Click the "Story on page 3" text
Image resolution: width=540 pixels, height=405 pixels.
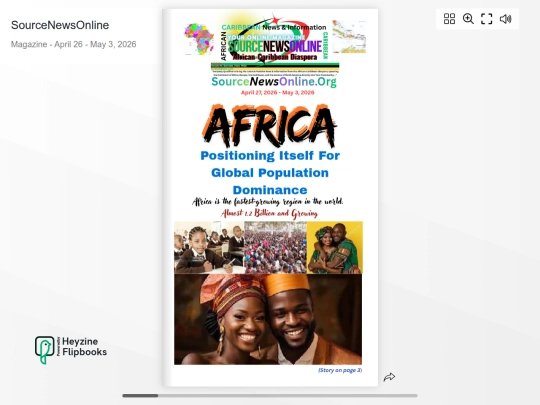tap(340, 370)
